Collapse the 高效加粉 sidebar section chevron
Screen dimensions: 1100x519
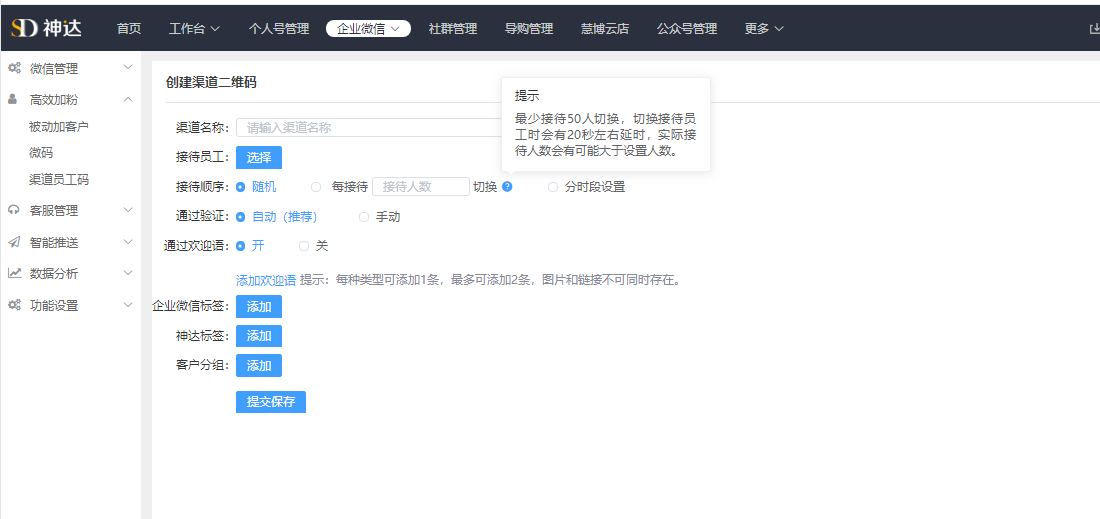pos(128,100)
